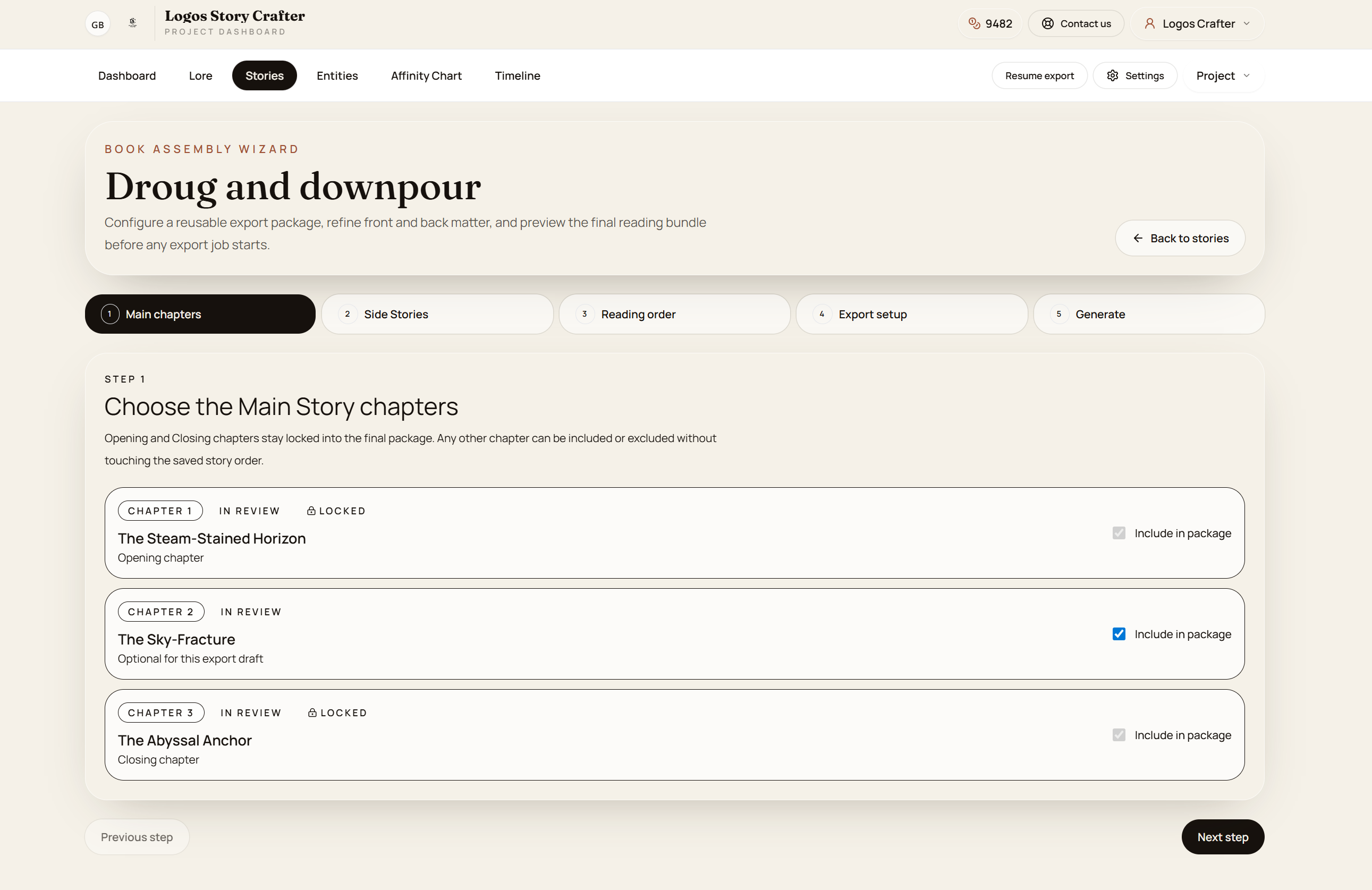
Task: Click The Steam-Stained Horizon title
Action: [x=211, y=538]
